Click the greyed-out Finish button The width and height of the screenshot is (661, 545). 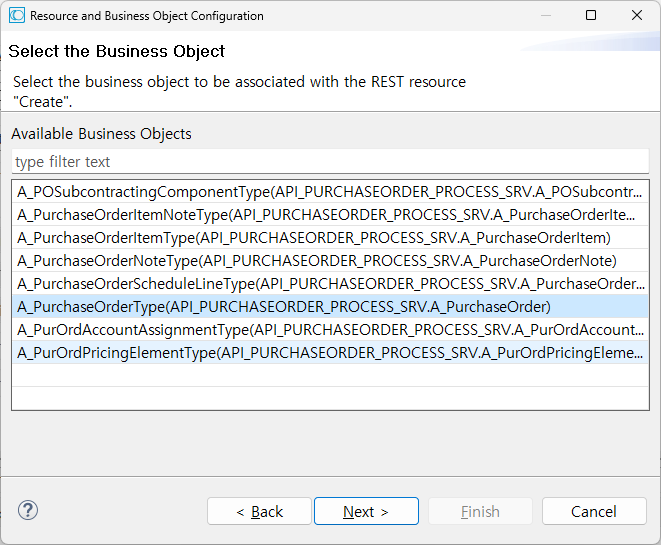click(480, 511)
